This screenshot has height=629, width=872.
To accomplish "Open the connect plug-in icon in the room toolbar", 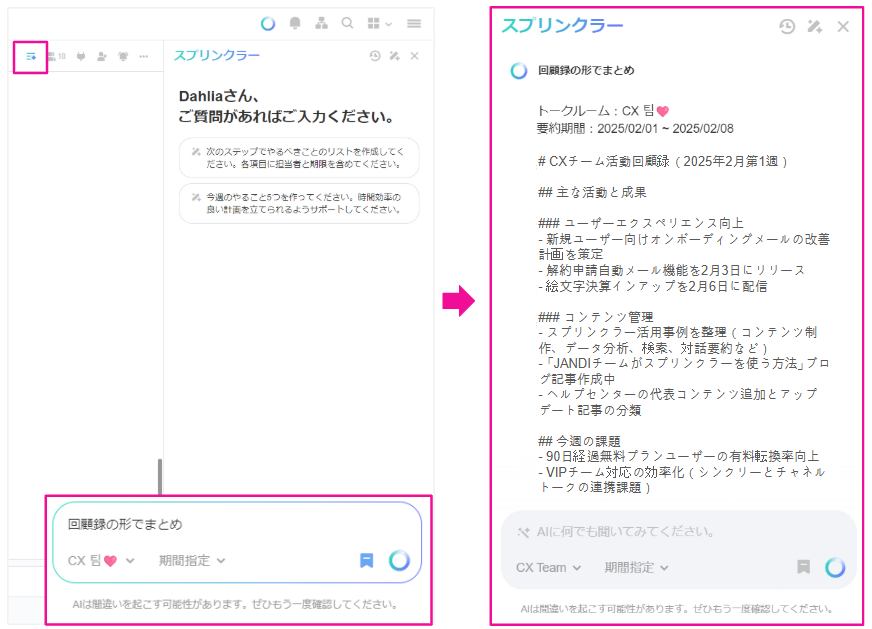I will click(x=81, y=56).
